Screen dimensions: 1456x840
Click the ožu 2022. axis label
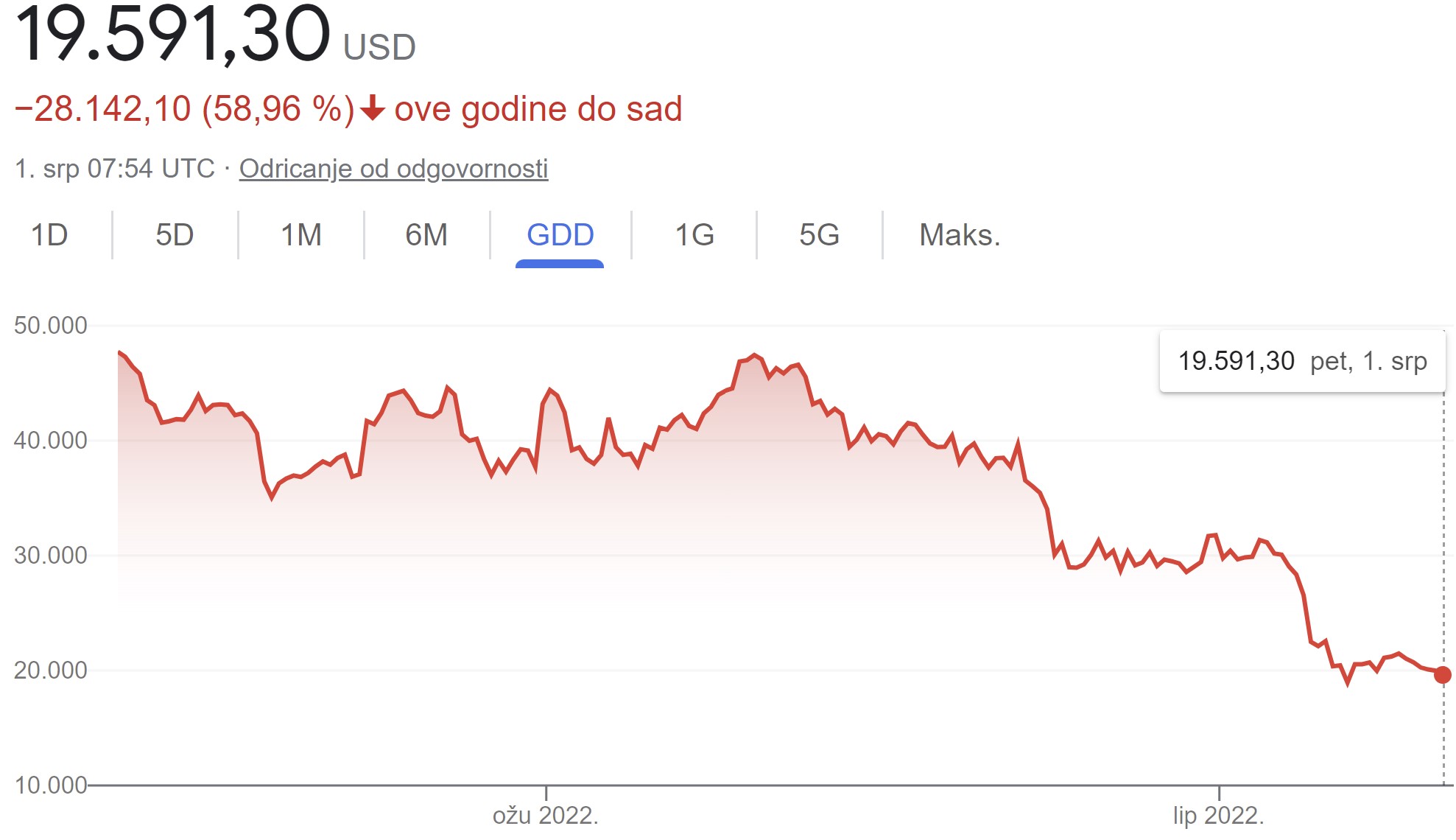(545, 816)
